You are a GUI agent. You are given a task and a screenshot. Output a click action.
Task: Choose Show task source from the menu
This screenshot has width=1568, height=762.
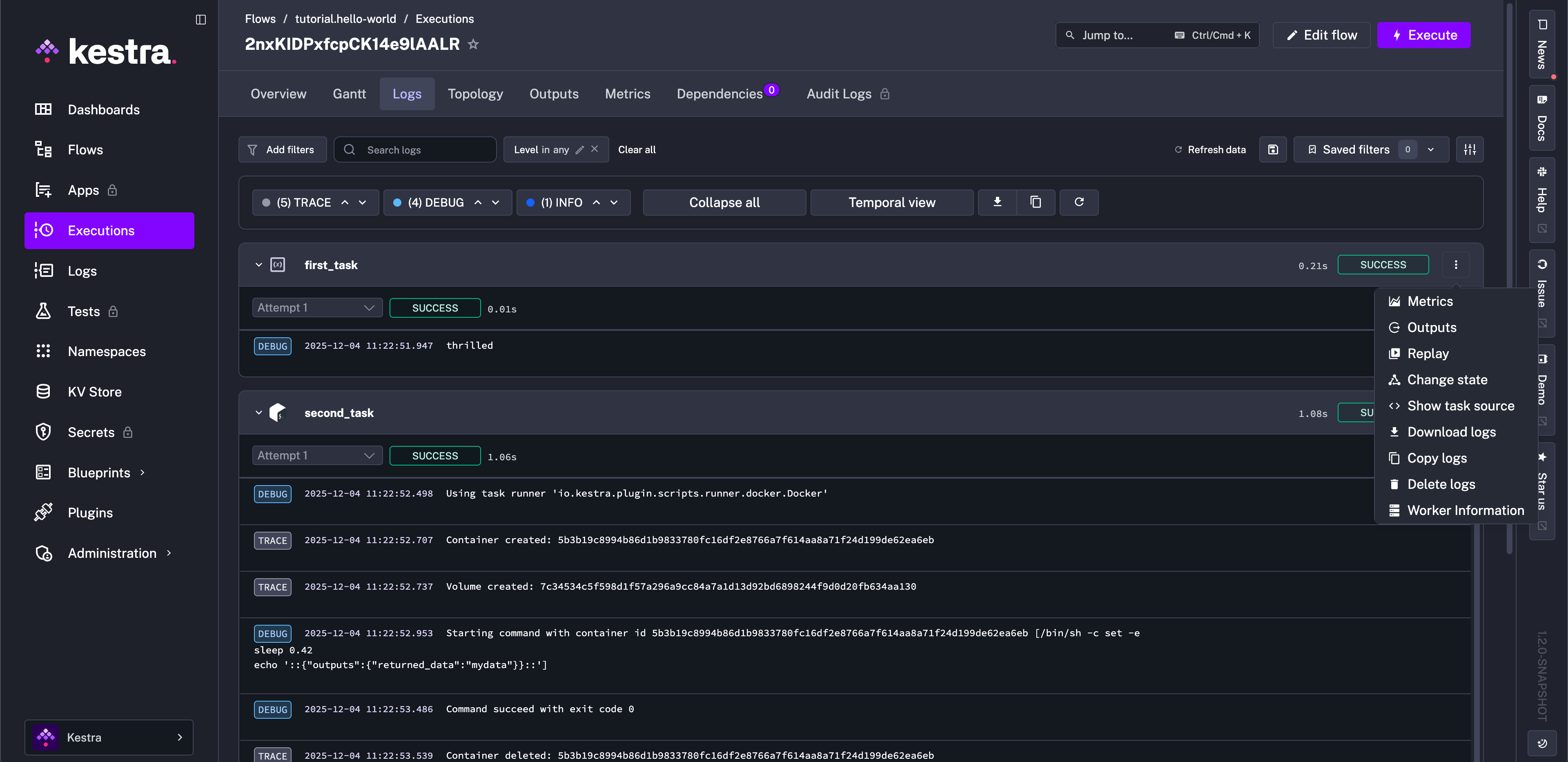tap(1460, 406)
